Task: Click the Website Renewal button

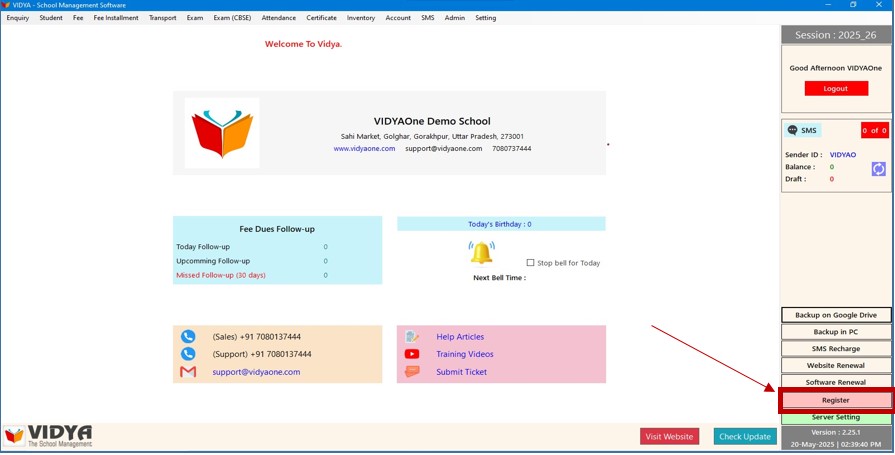Action: [836, 365]
